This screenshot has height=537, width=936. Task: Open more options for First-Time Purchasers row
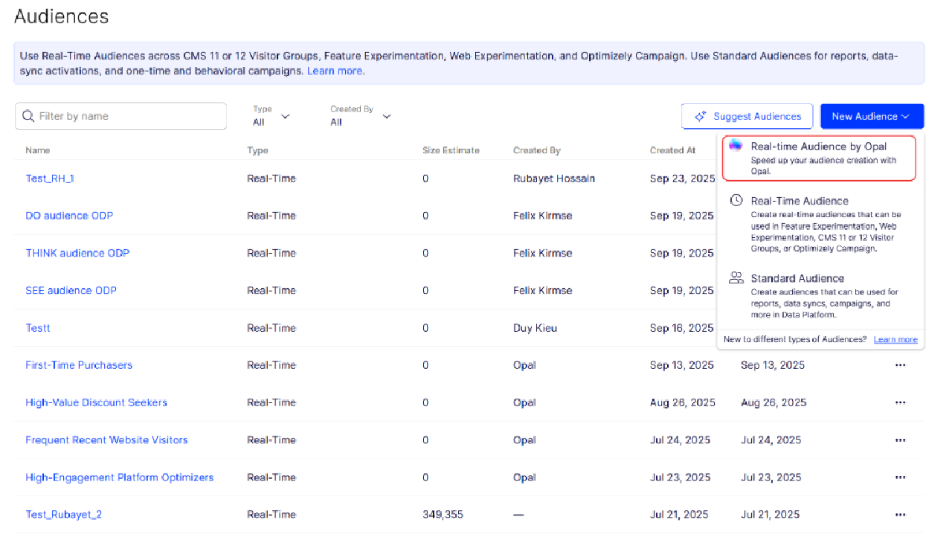pos(900,365)
